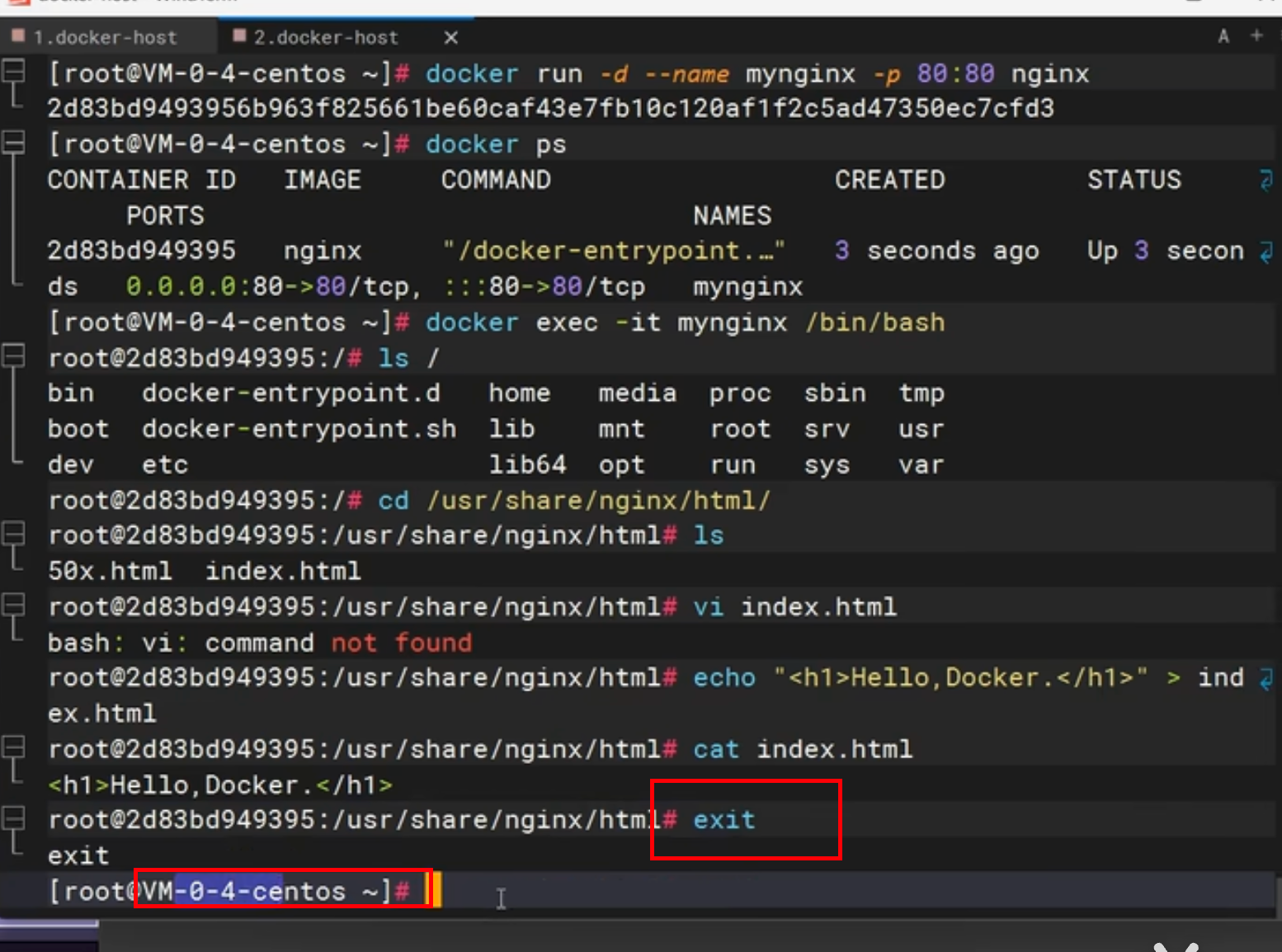The height and width of the screenshot is (952, 1282).
Task: Select the 2.docker-host tab
Action: (x=326, y=37)
